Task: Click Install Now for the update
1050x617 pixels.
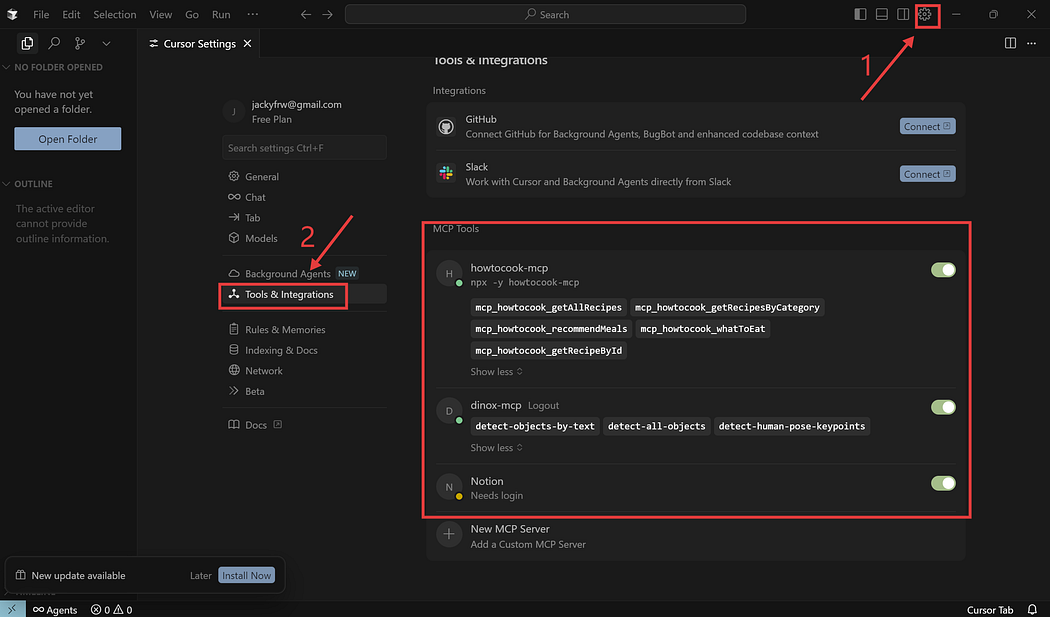Action: [246, 575]
